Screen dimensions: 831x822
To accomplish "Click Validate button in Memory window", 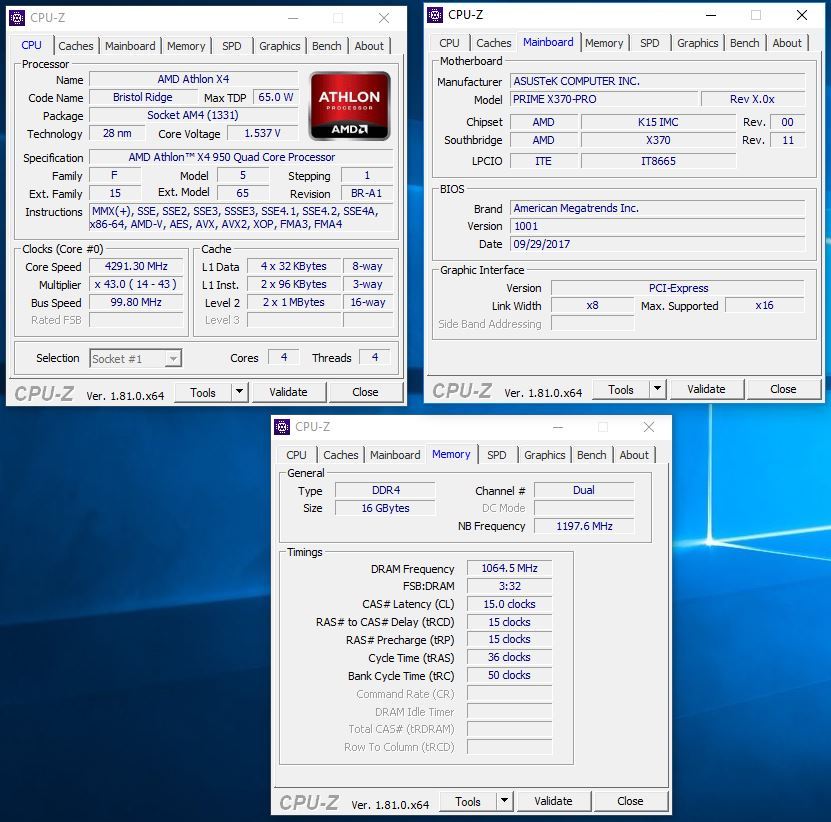I will [553, 801].
